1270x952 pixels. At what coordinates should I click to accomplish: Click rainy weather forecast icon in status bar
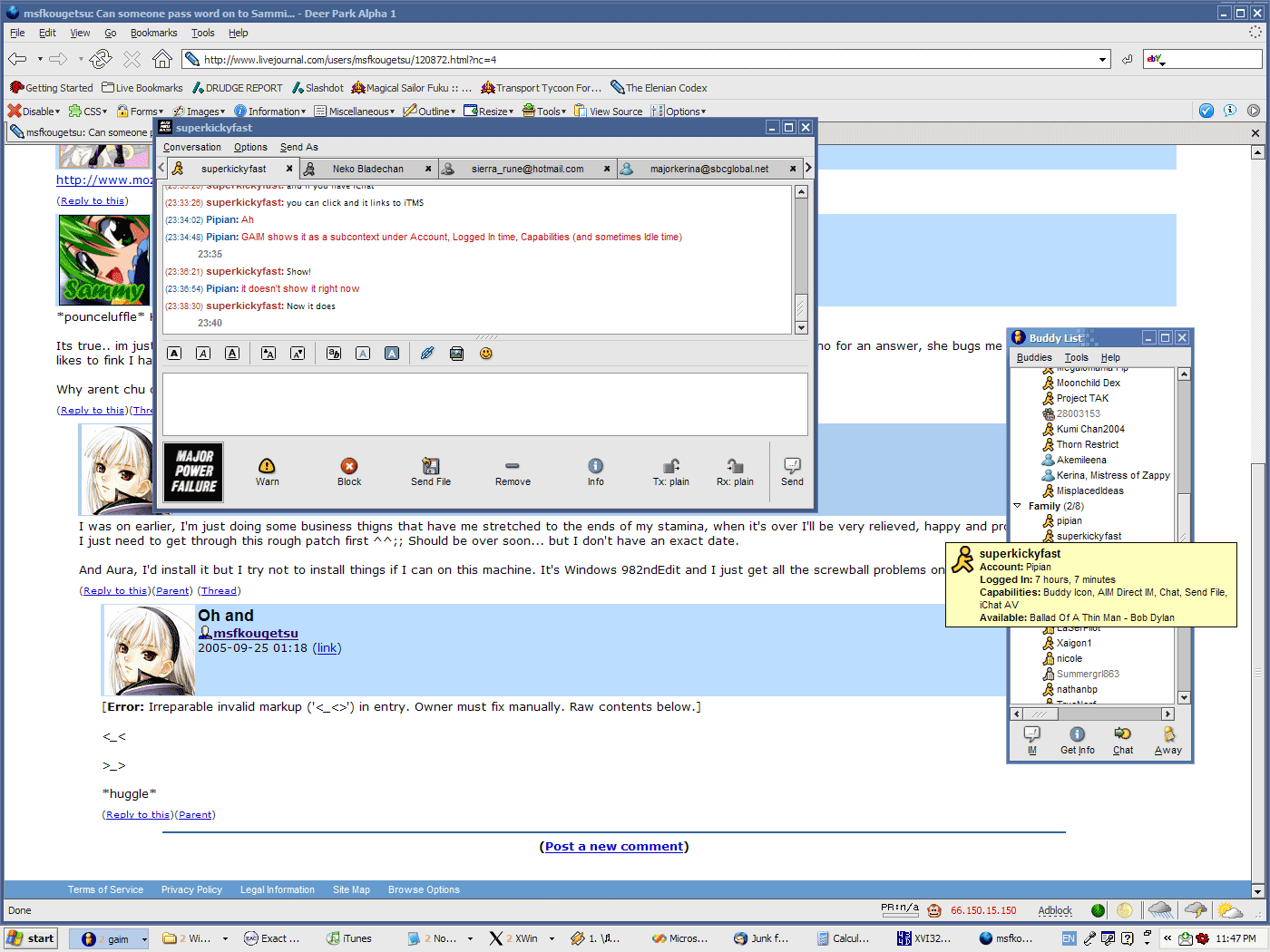click(x=1160, y=910)
